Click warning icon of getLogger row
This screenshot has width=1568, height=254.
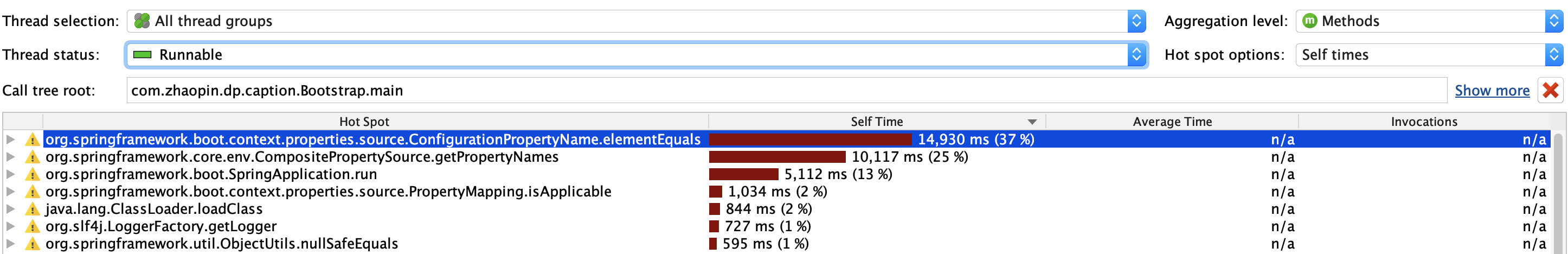pyautogui.click(x=33, y=226)
